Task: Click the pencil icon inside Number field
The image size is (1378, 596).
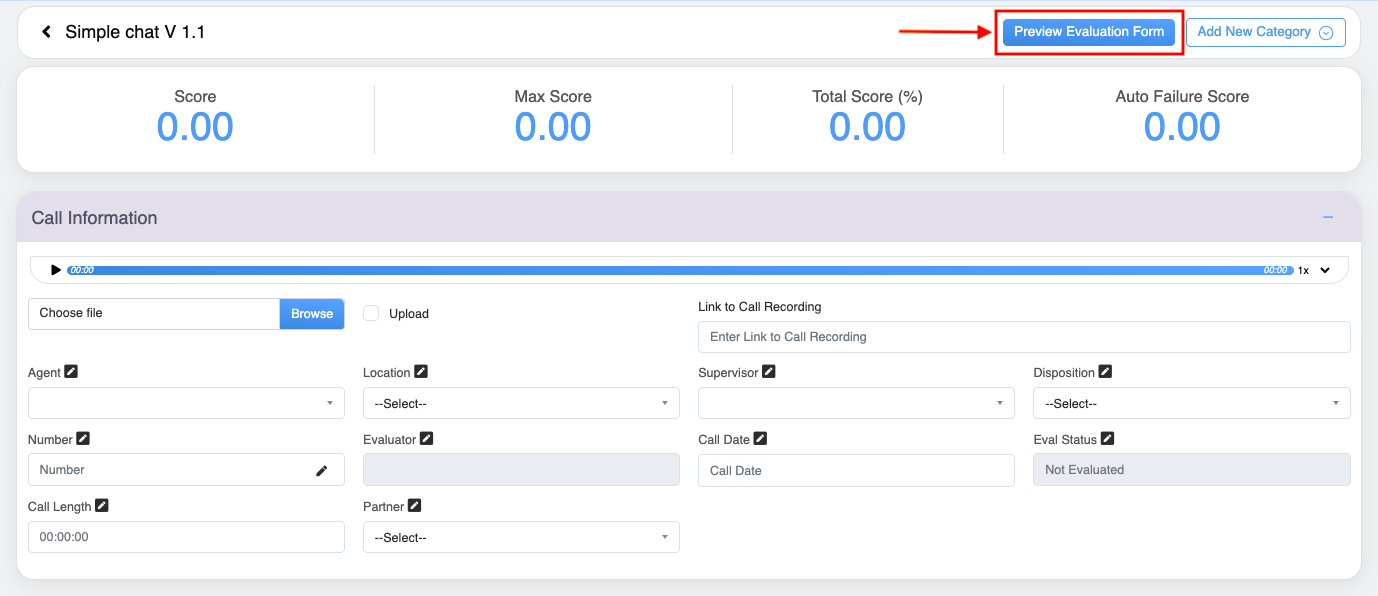Action: pos(322,470)
